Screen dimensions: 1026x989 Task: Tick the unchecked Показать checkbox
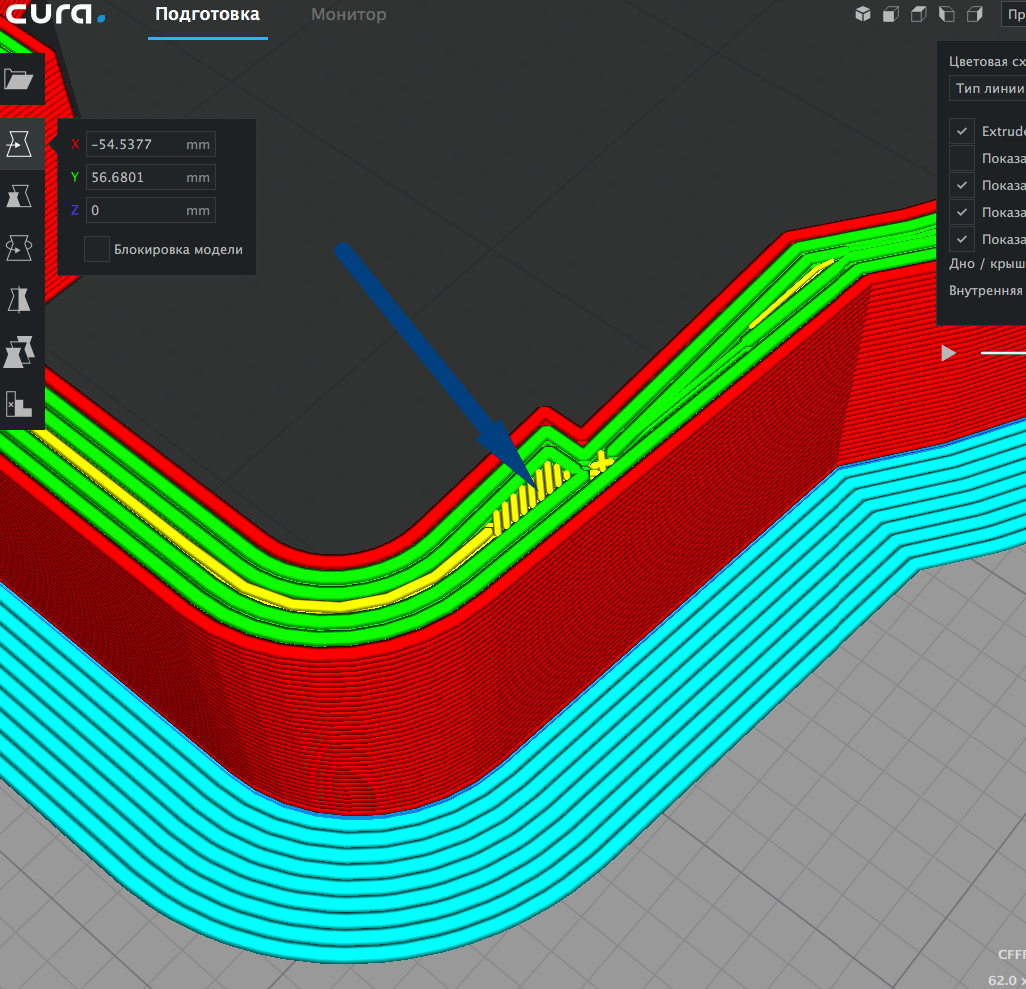pyautogui.click(x=962, y=158)
